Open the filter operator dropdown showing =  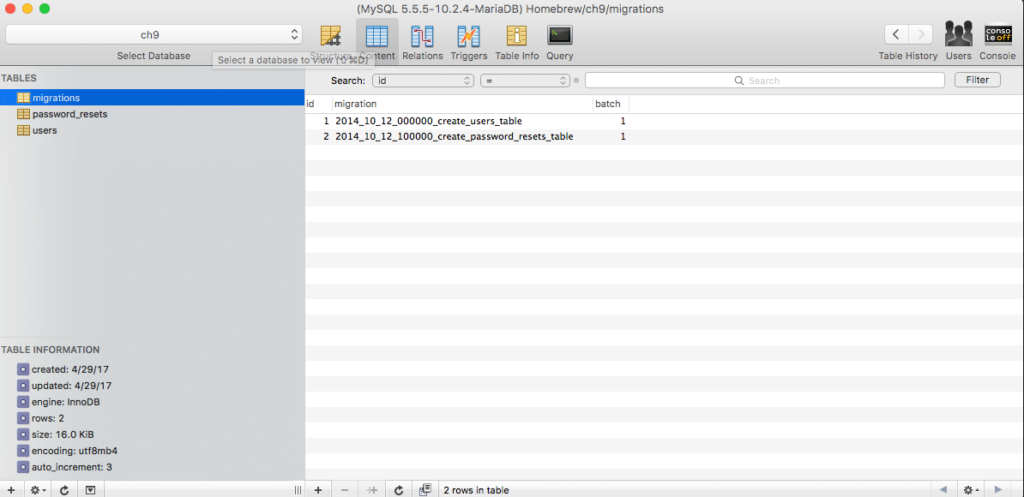click(x=525, y=80)
